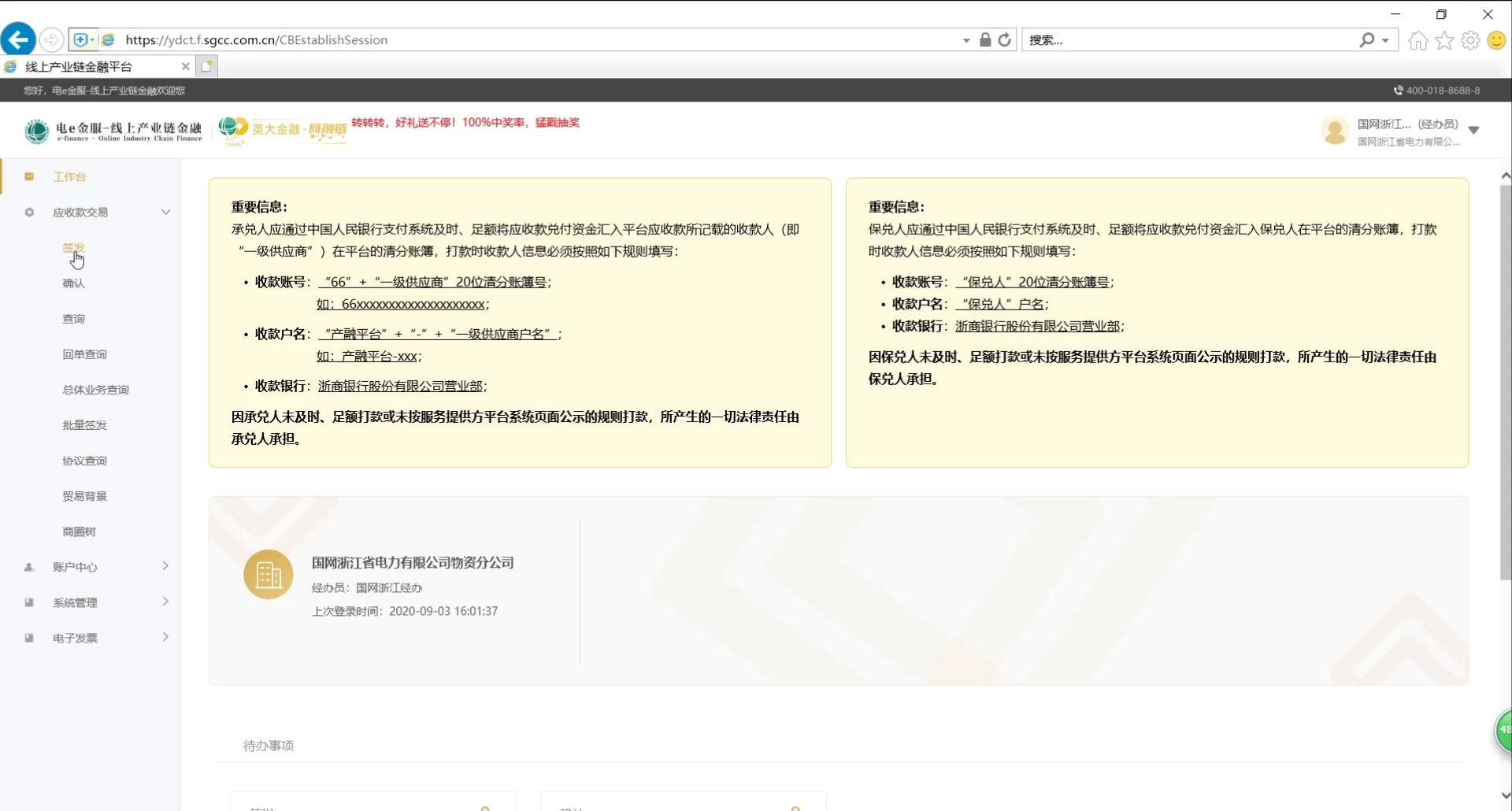Click the 电子发票 sidebar icon
The image size is (1512, 811).
[x=29, y=638]
